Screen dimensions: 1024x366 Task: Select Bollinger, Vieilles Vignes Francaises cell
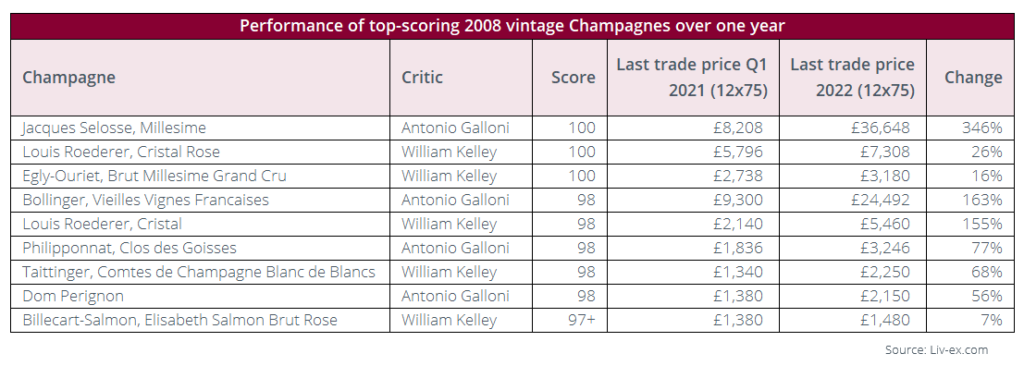tap(200, 200)
